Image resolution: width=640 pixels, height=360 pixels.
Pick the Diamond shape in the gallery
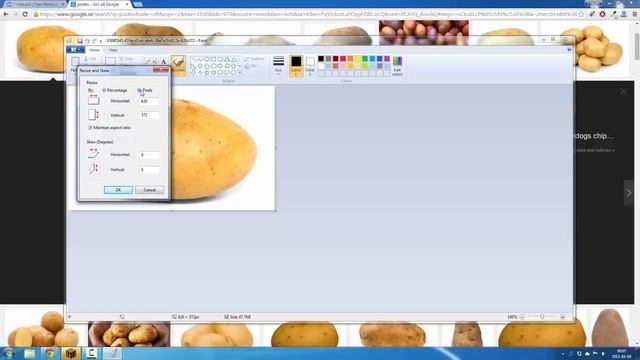coord(200,66)
